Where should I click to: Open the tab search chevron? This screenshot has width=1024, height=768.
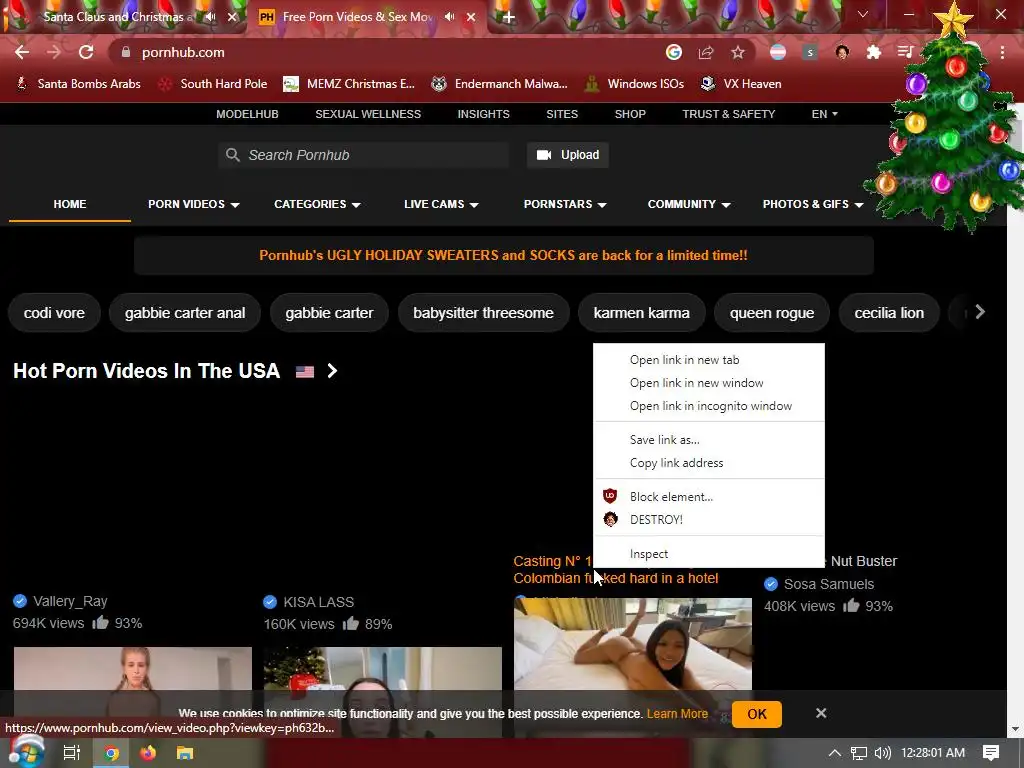863,14
